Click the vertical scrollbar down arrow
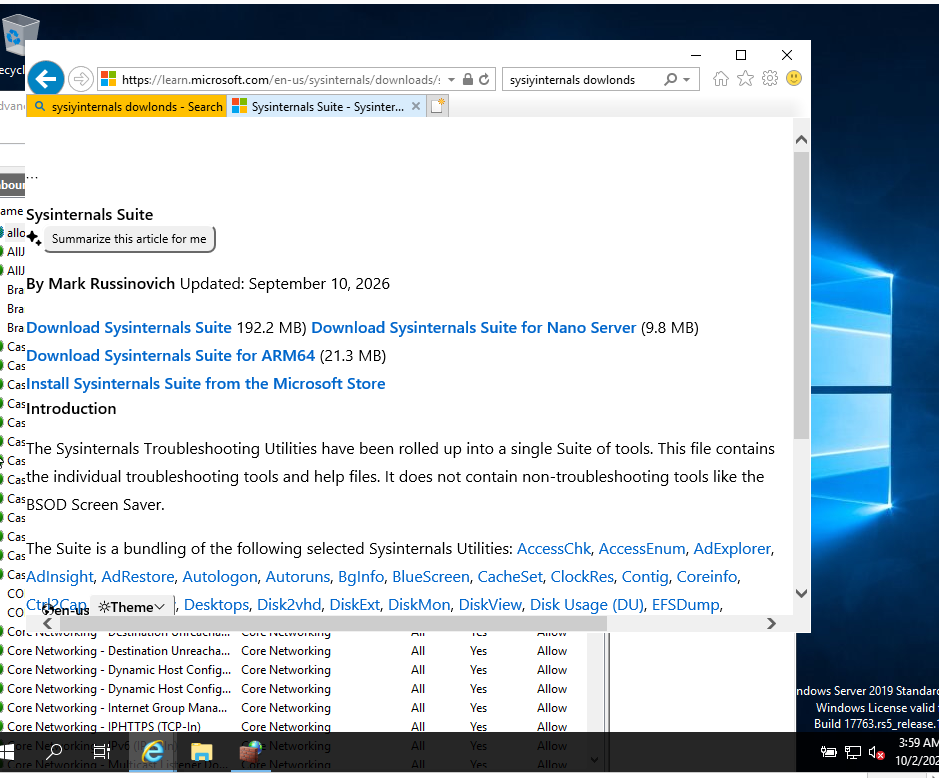This screenshot has width=939, height=778. click(801, 594)
